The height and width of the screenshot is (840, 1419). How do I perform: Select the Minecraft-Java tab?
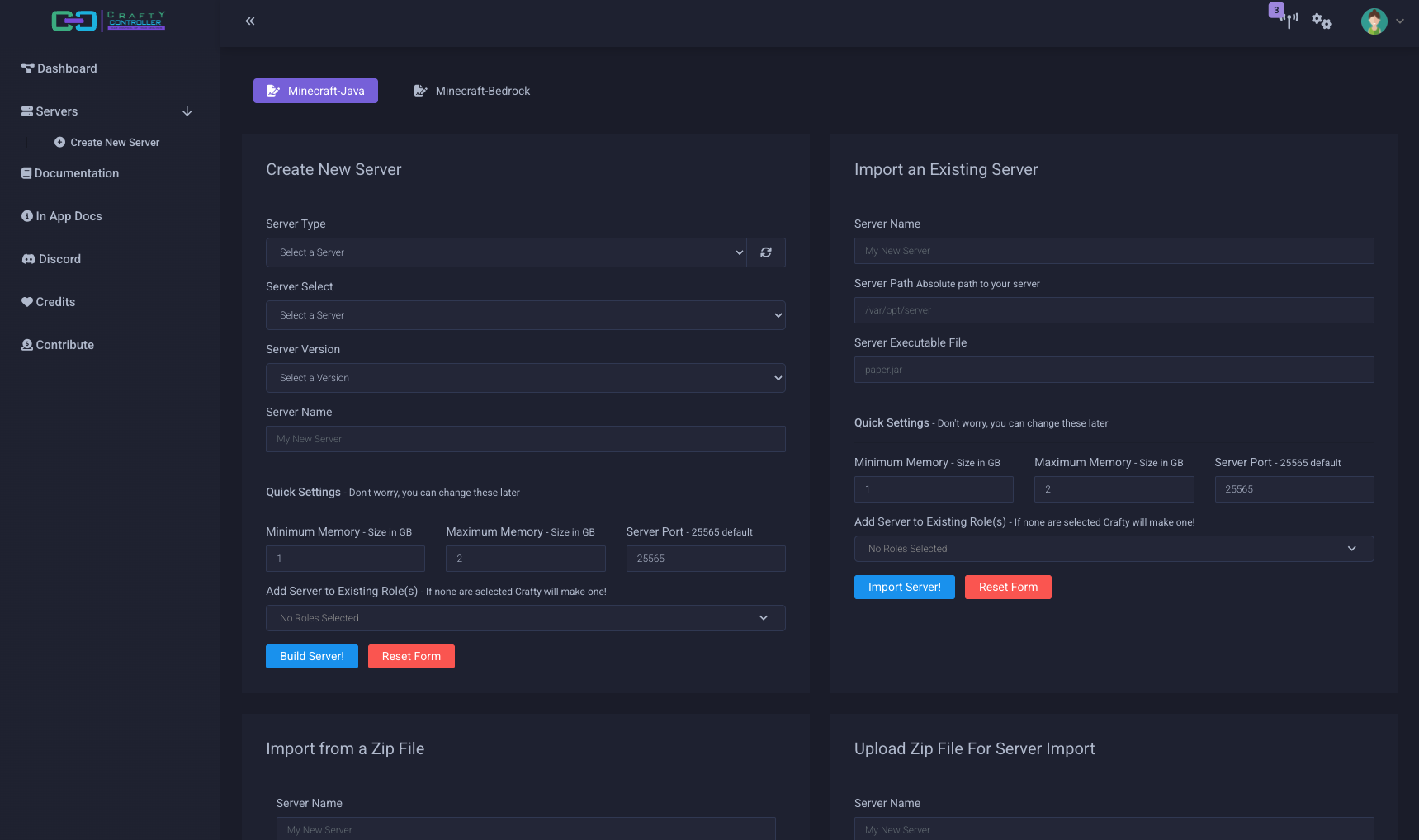[x=315, y=91]
